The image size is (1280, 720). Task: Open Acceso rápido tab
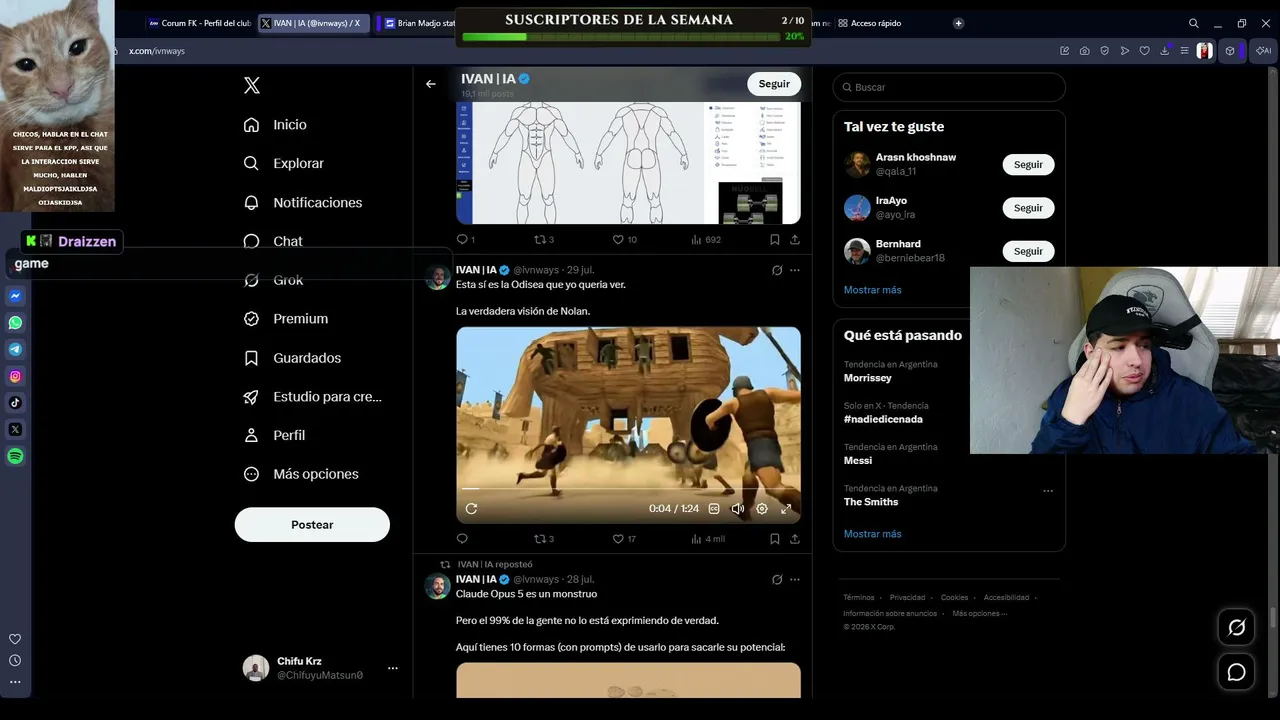pyautogui.click(x=870, y=23)
